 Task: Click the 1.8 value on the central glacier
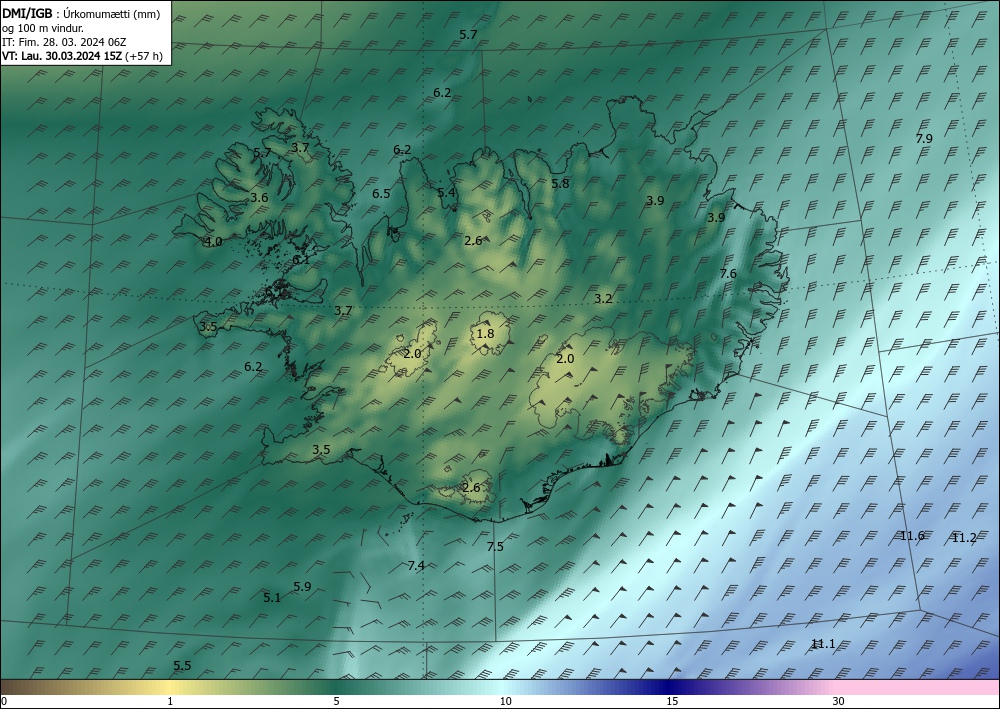click(x=485, y=333)
